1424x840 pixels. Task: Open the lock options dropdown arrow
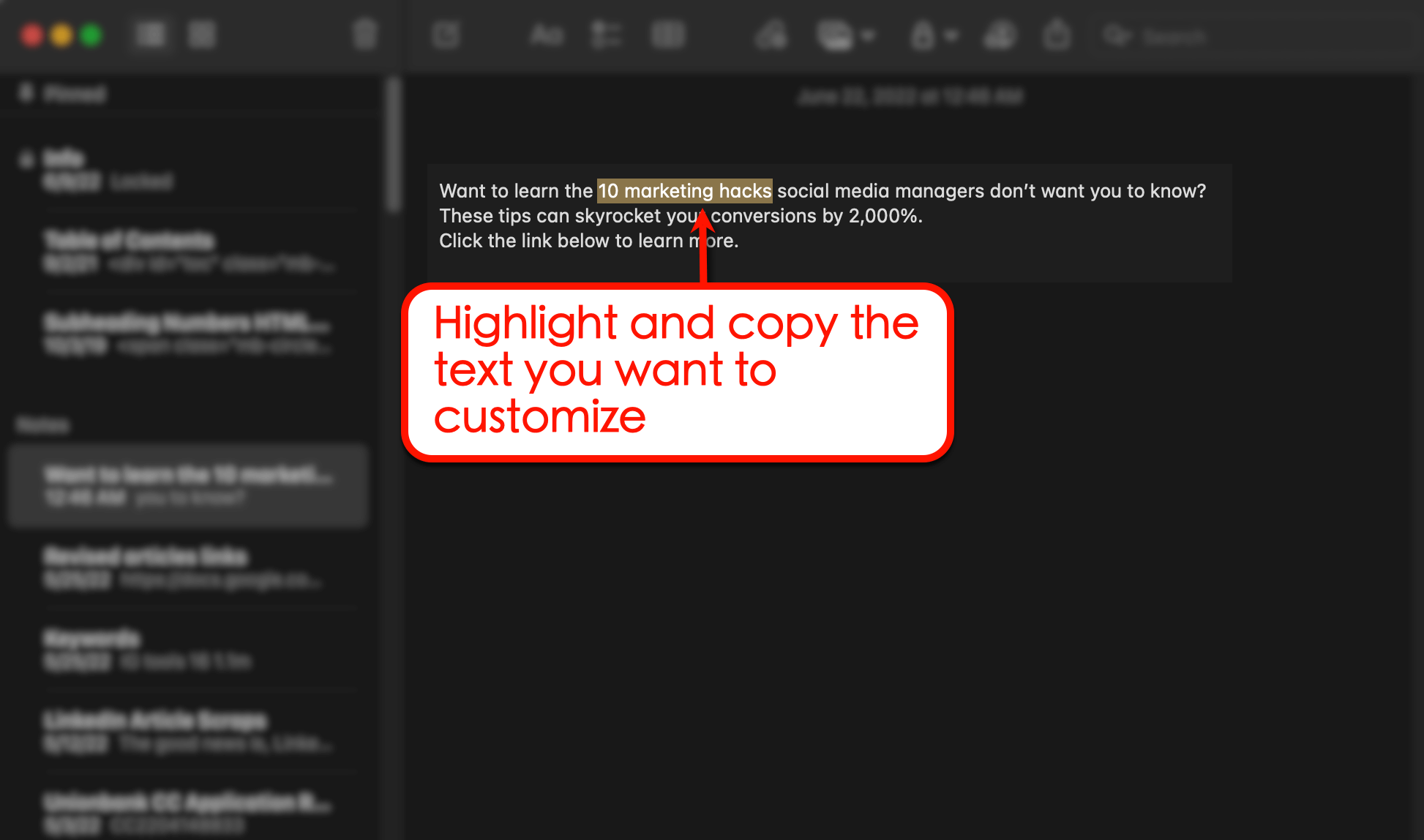tap(952, 34)
